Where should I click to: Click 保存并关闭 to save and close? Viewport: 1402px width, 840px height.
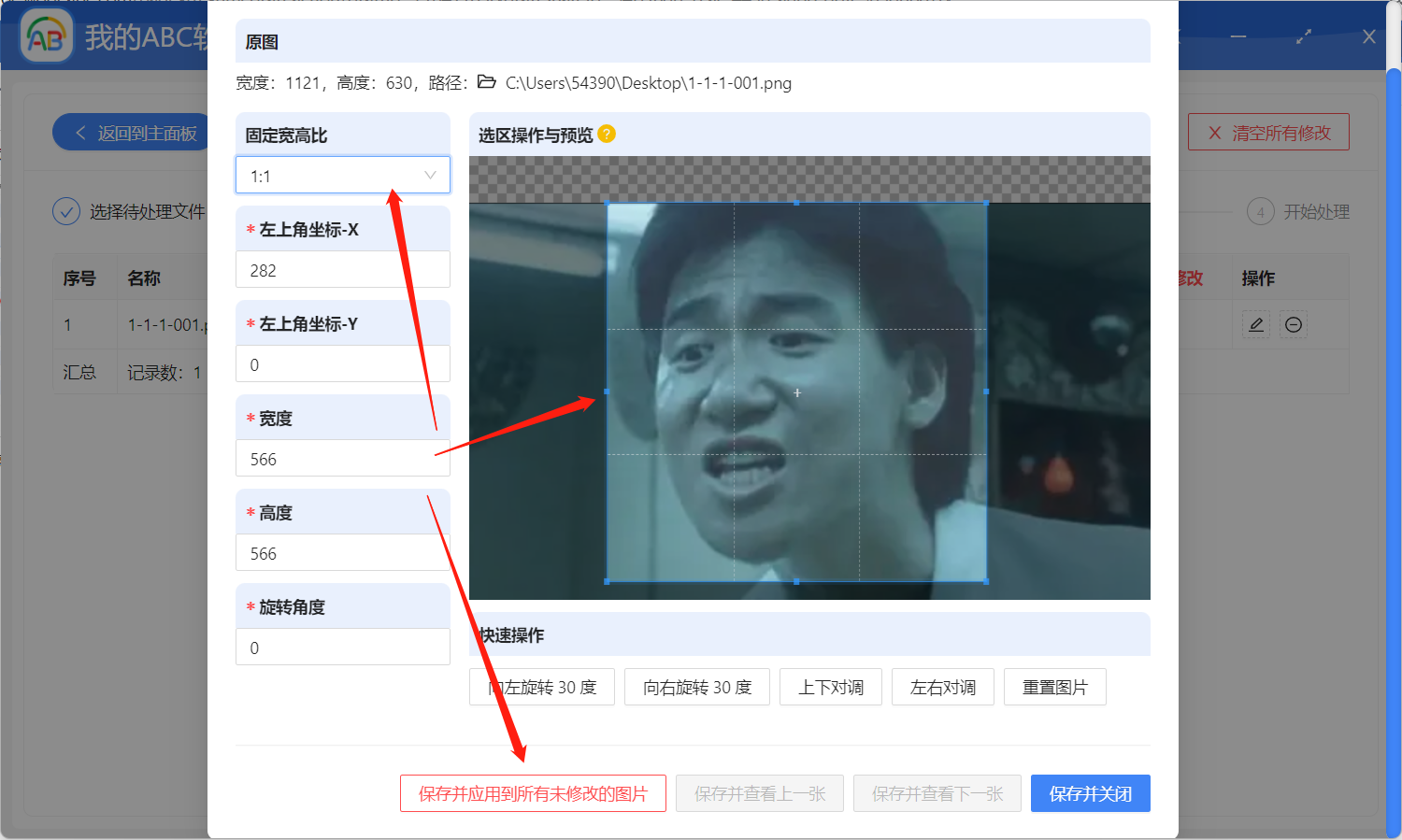1090,792
